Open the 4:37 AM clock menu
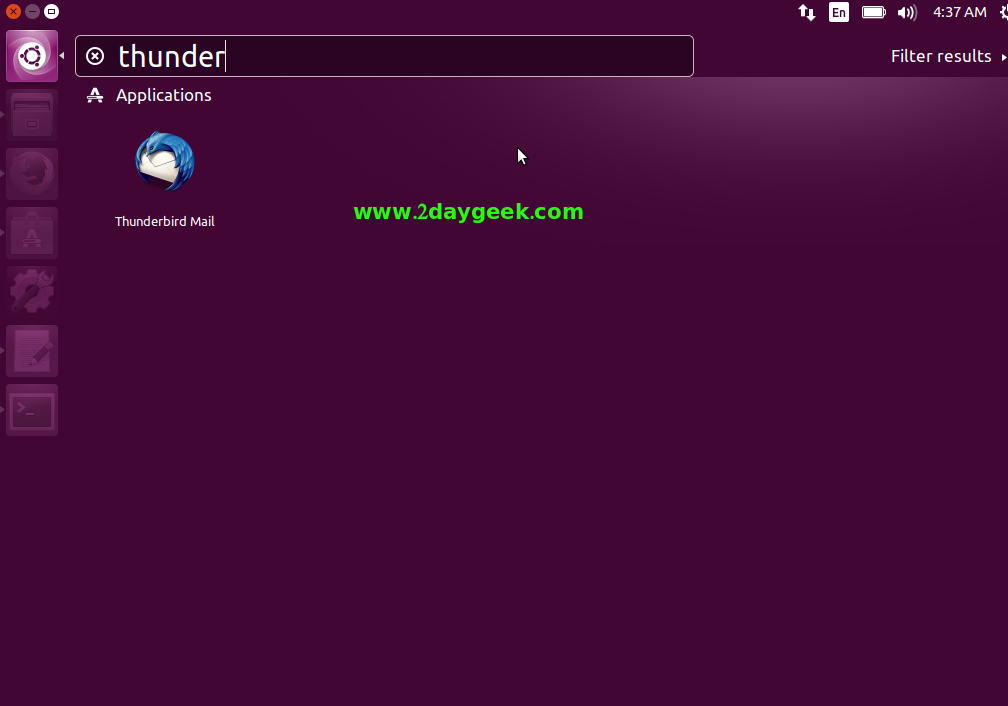Image resolution: width=1008 pixels, height=706 pixels. [960, 12]
